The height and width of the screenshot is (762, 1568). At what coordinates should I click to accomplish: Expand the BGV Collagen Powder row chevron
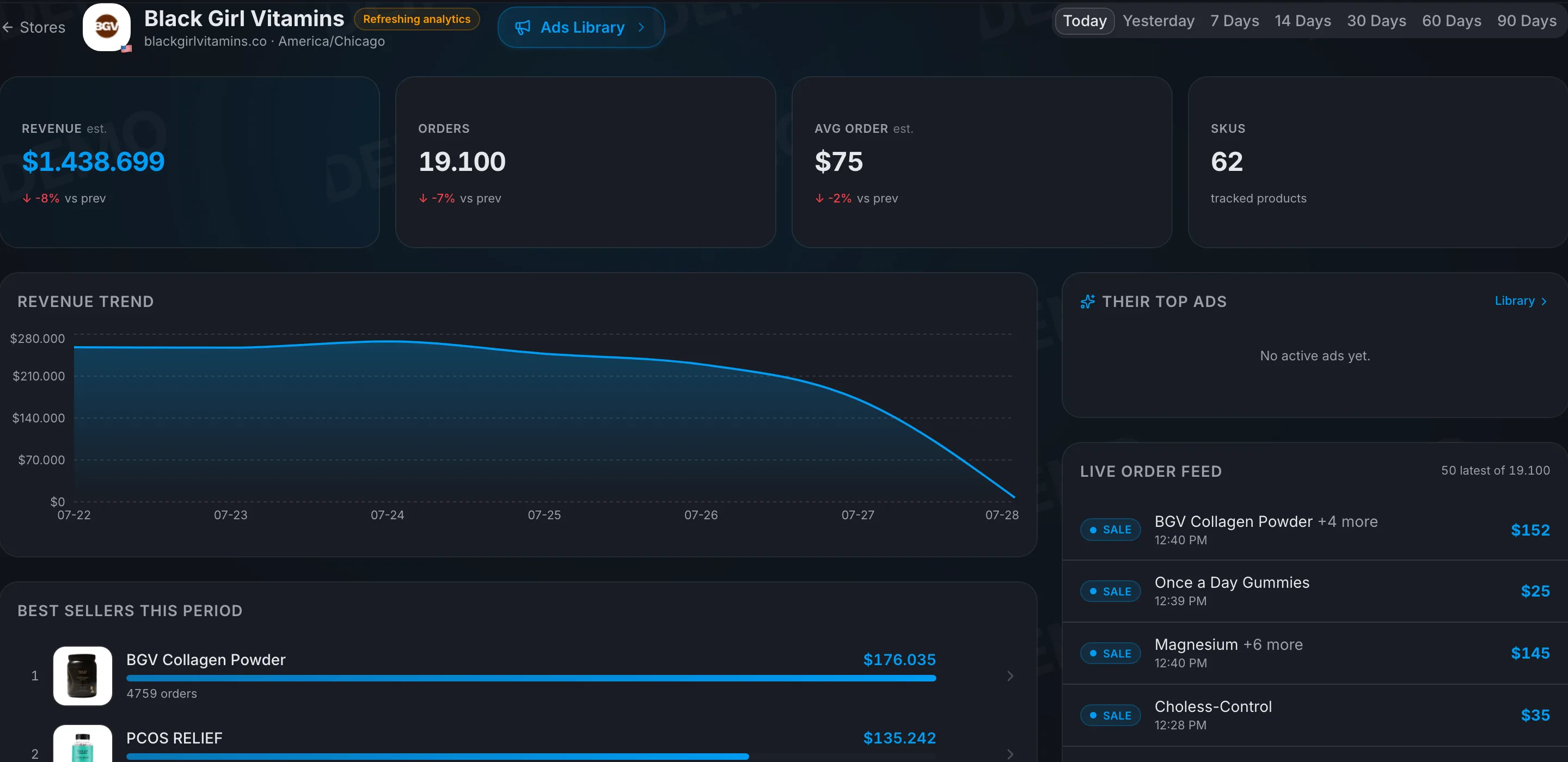pos(1010,675)
